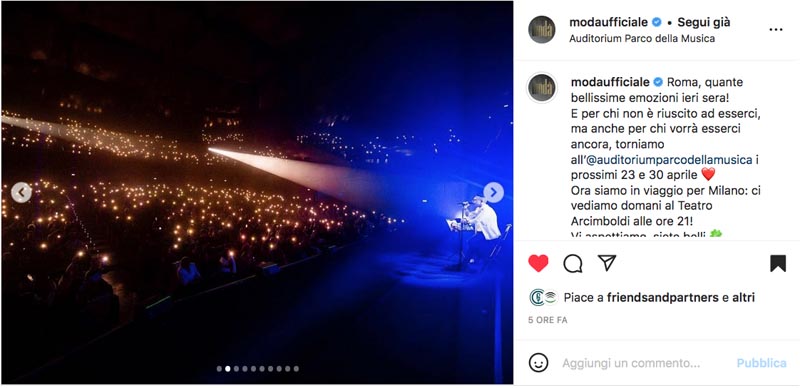The height and width of the screenshot is (388, 800).
Task: Click Pubblica to post the comment
Action: [761, 363]
